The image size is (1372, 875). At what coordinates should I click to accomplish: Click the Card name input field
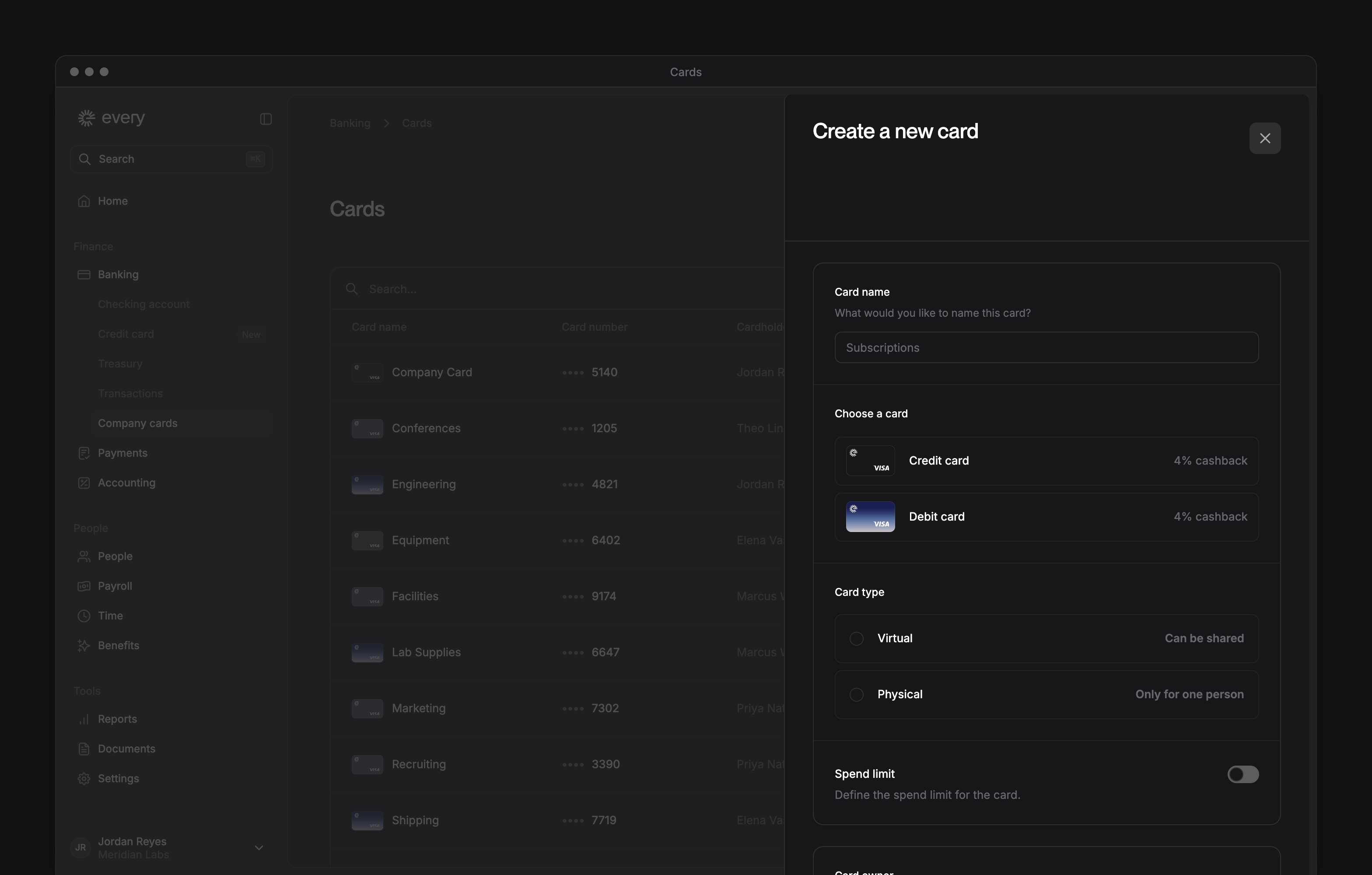click(x=1046, y=347)
